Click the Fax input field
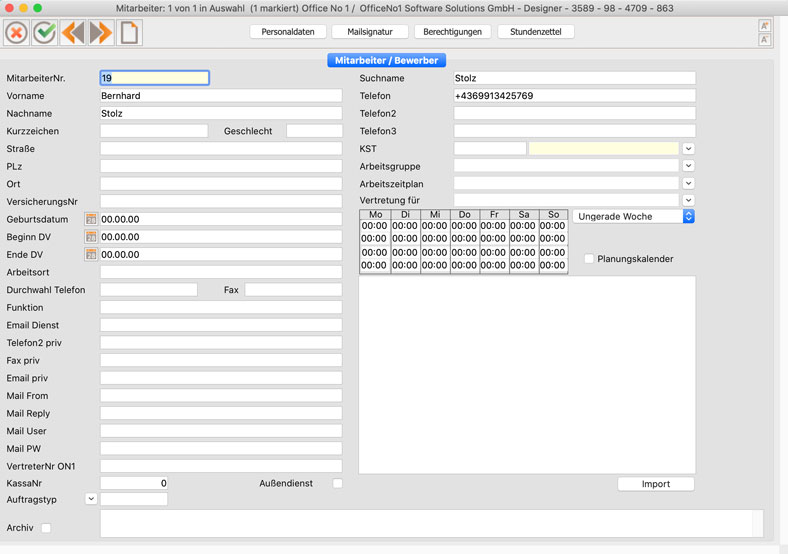This screenshot has width=788, height=554. pyautogui.click(x=293, y=290)
